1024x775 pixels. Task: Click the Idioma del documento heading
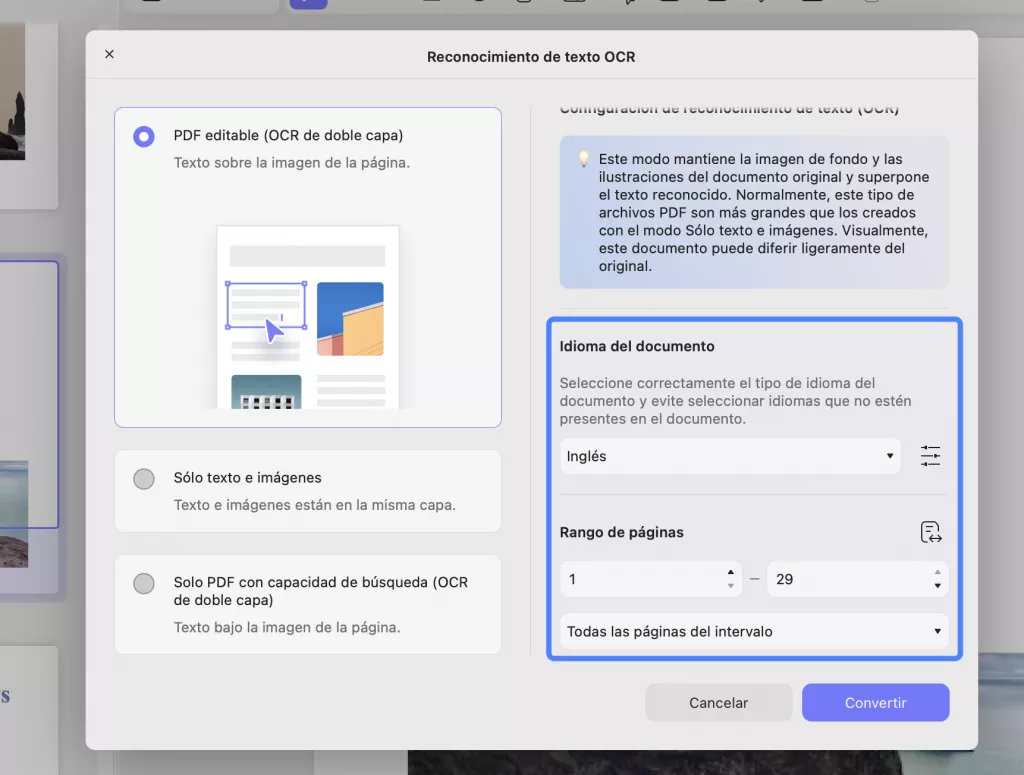click(637, 346)
